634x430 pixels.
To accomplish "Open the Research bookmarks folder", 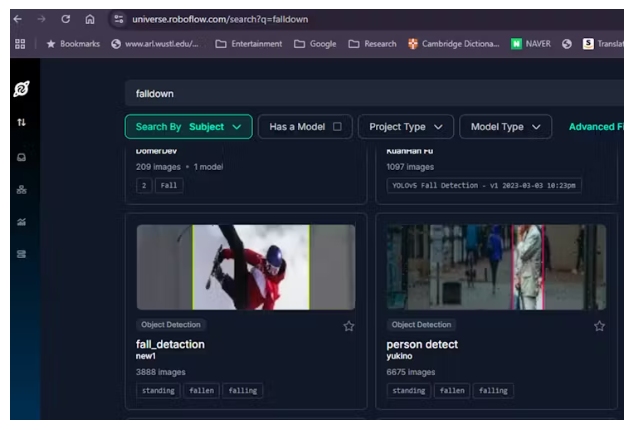I will [373, 43].
